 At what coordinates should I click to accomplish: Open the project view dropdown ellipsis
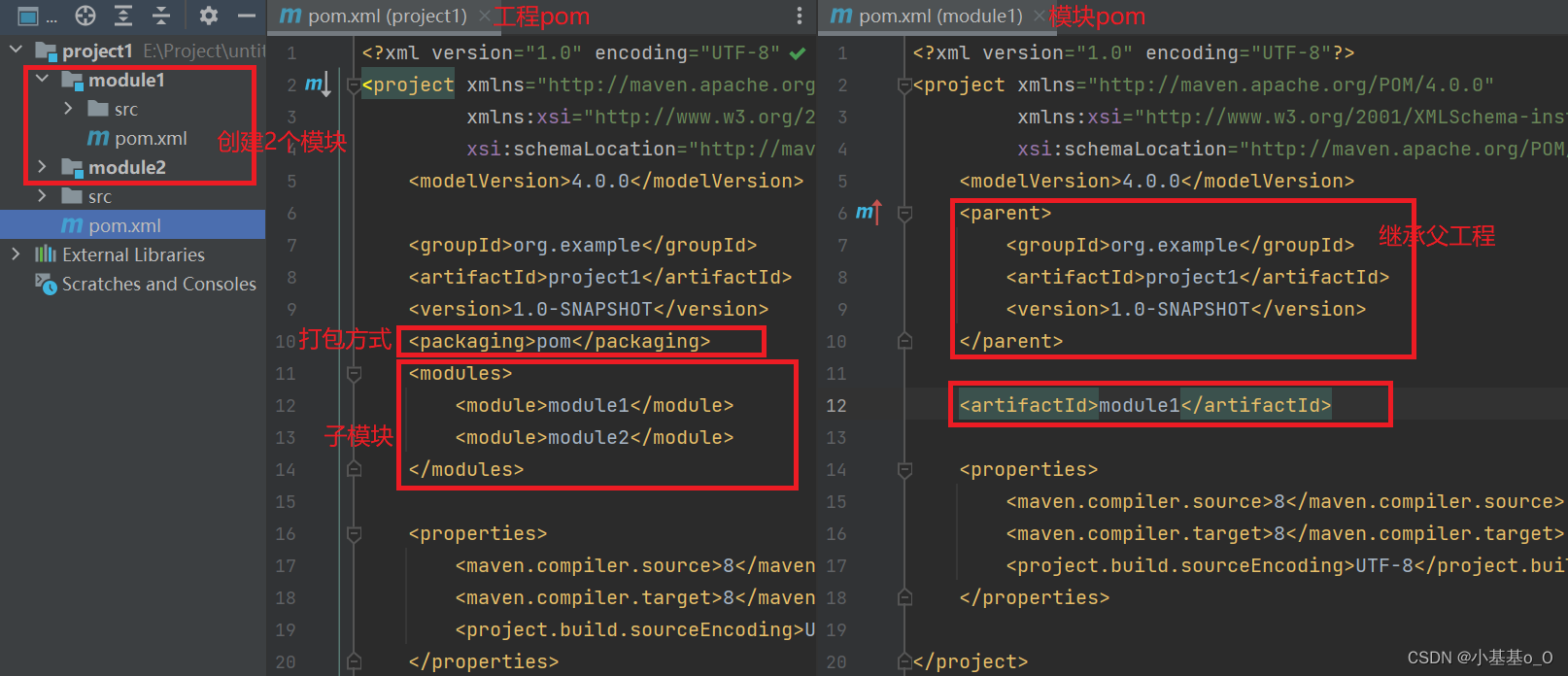click(x=52, y=18)
